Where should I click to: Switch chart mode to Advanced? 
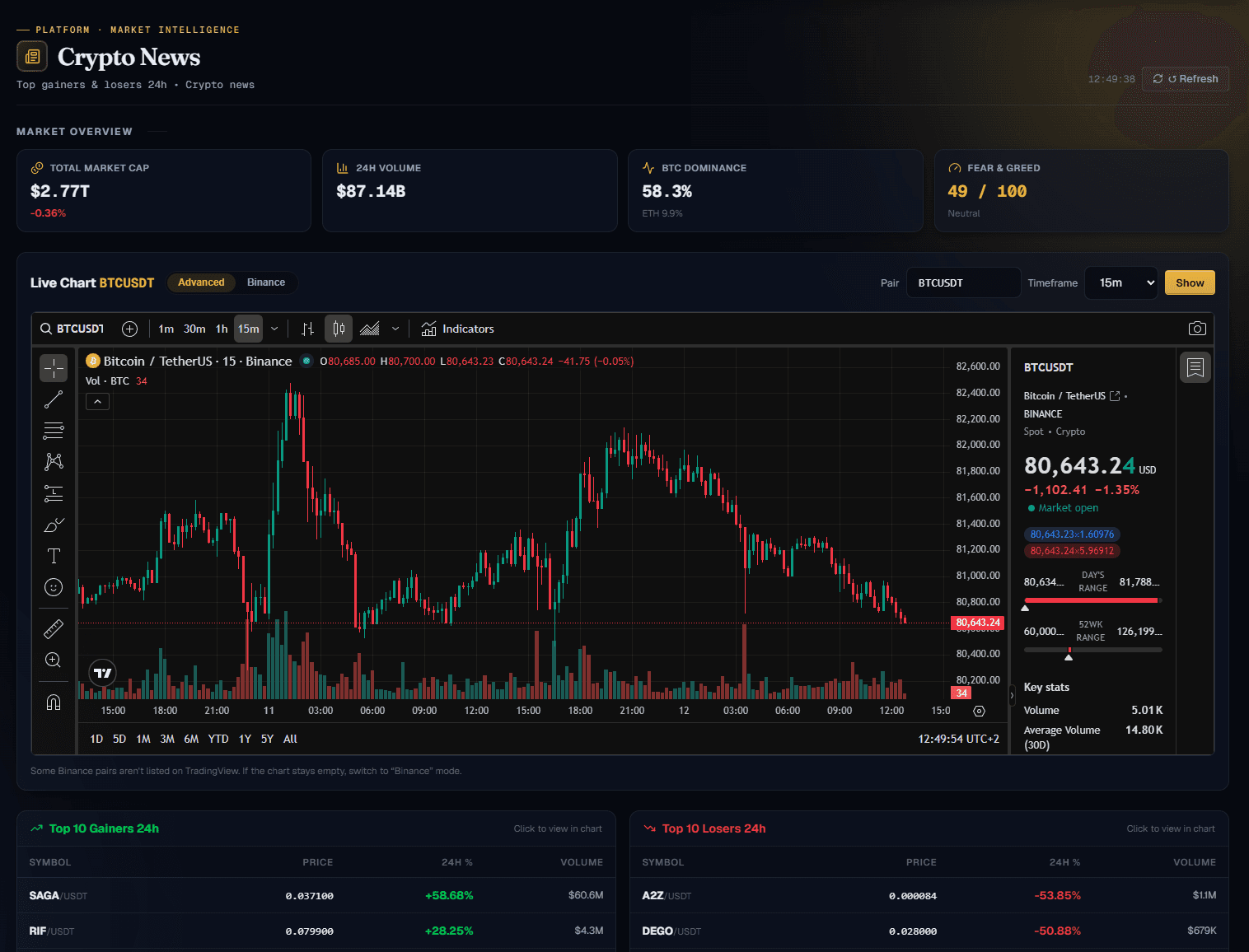pyautogui.click(x=201, y=282)
